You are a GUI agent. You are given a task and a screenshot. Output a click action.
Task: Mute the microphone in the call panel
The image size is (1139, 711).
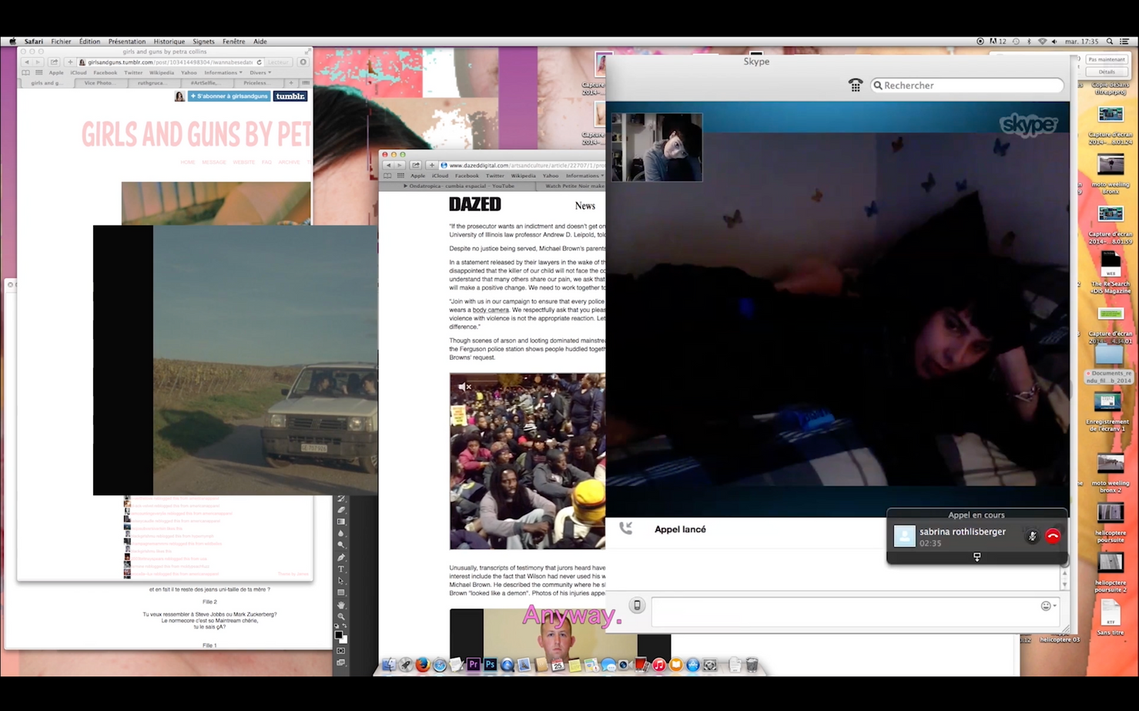coord(1031,536)
